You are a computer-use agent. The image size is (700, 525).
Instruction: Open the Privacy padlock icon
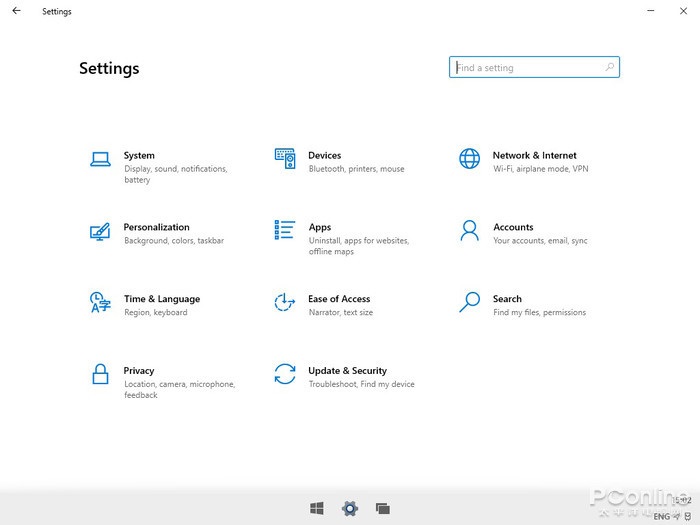click(x=100, y=374)
